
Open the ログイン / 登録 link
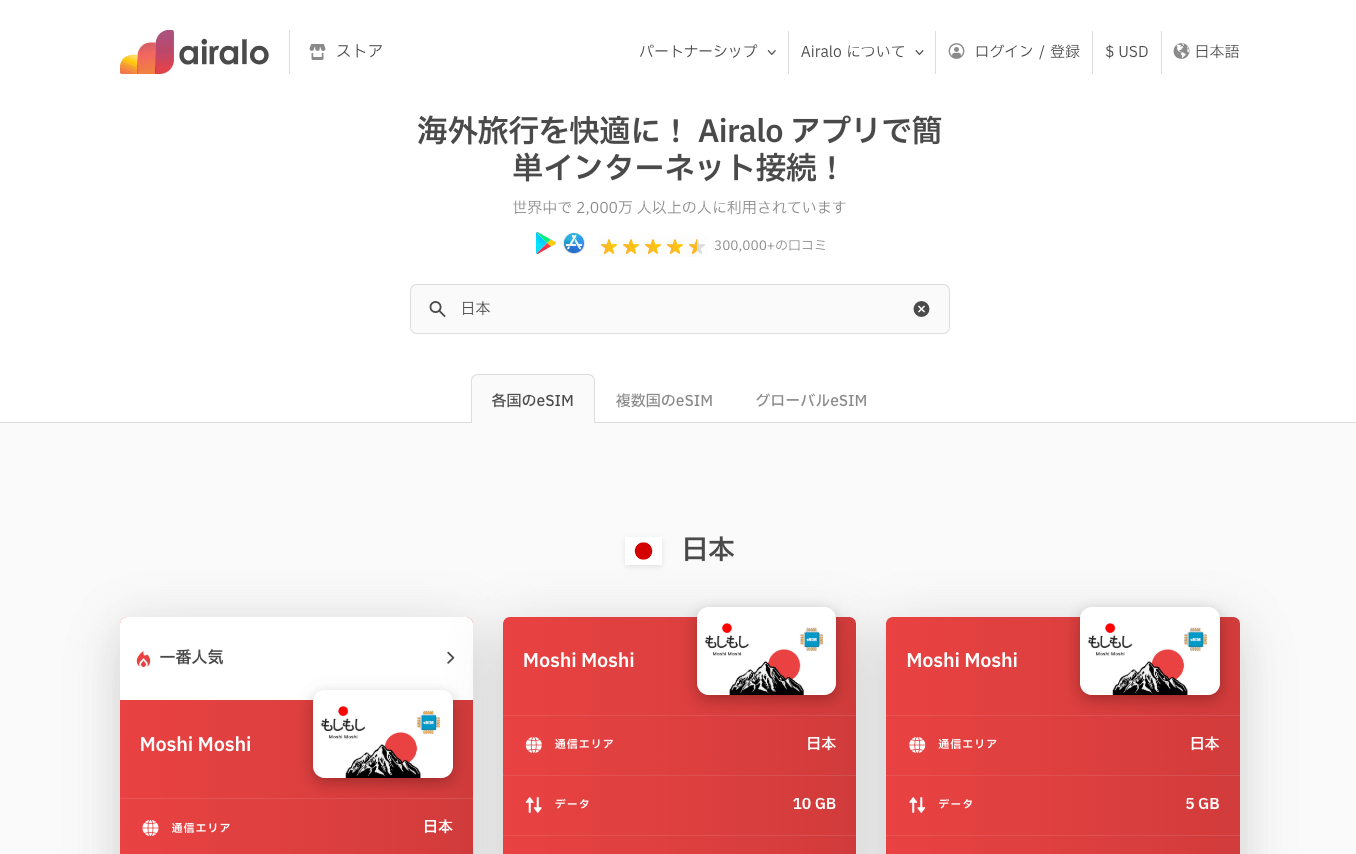pyautogui.click(x=1027, y=52)
